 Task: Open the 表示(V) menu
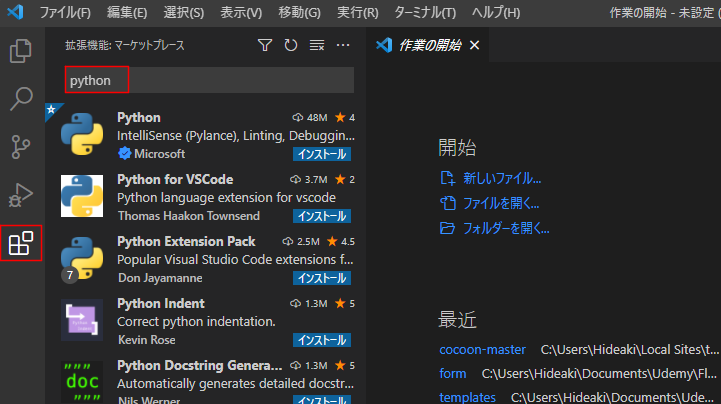pyautogui.click(x=241, y=12)
